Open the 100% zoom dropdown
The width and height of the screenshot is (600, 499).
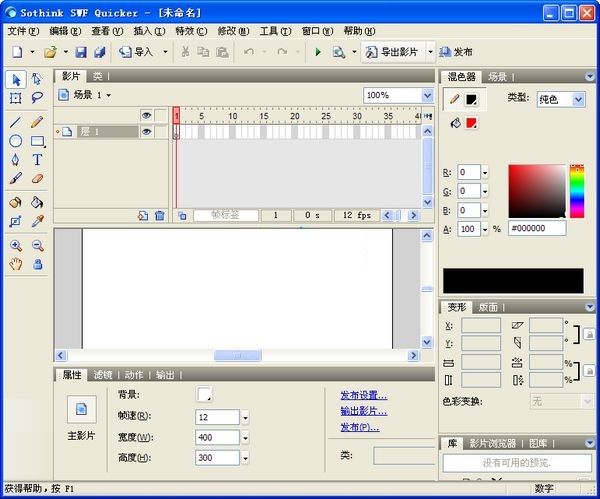[398, 95]
